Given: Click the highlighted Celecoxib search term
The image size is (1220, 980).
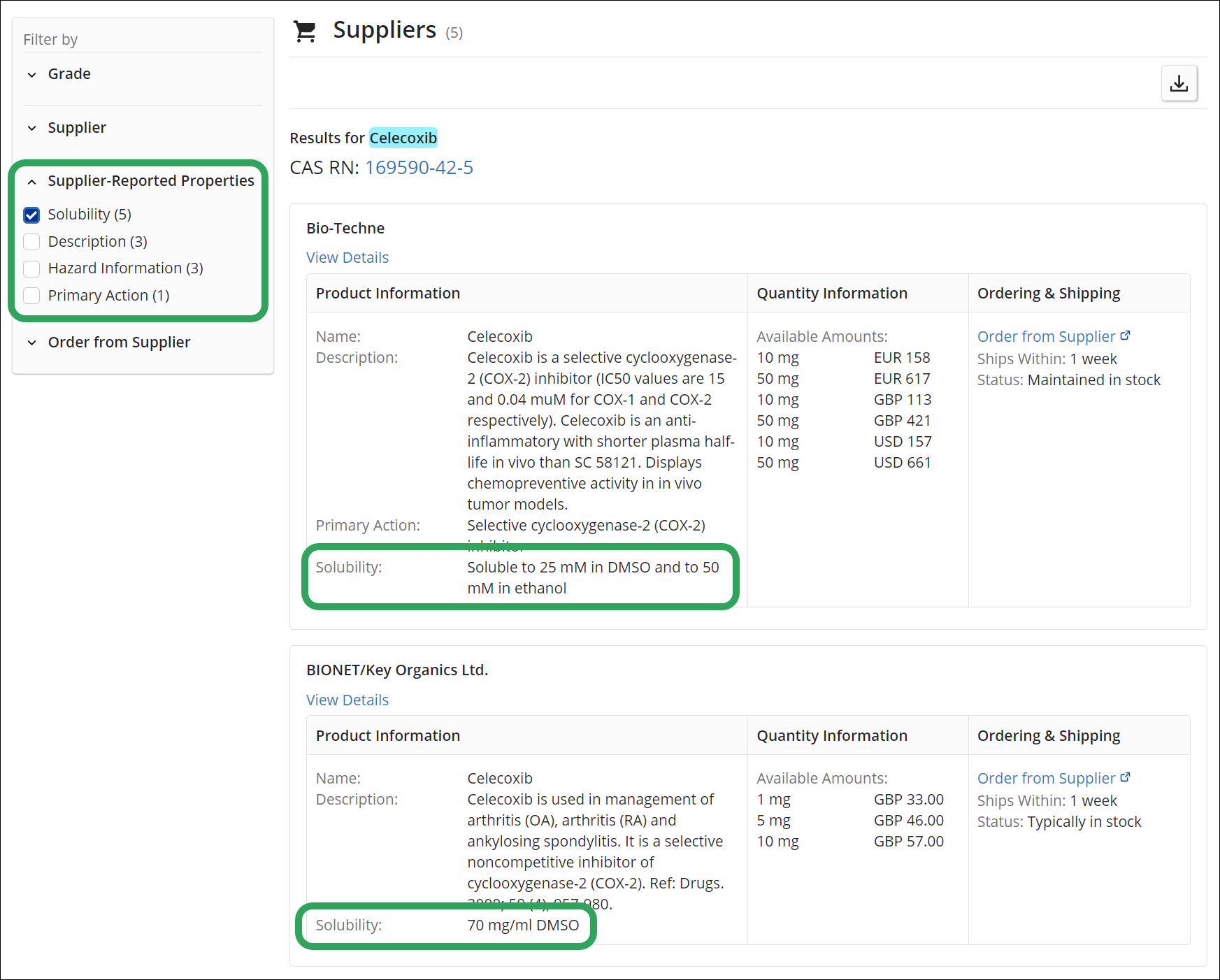Looking at the screenshot, I should coord(403,138).
